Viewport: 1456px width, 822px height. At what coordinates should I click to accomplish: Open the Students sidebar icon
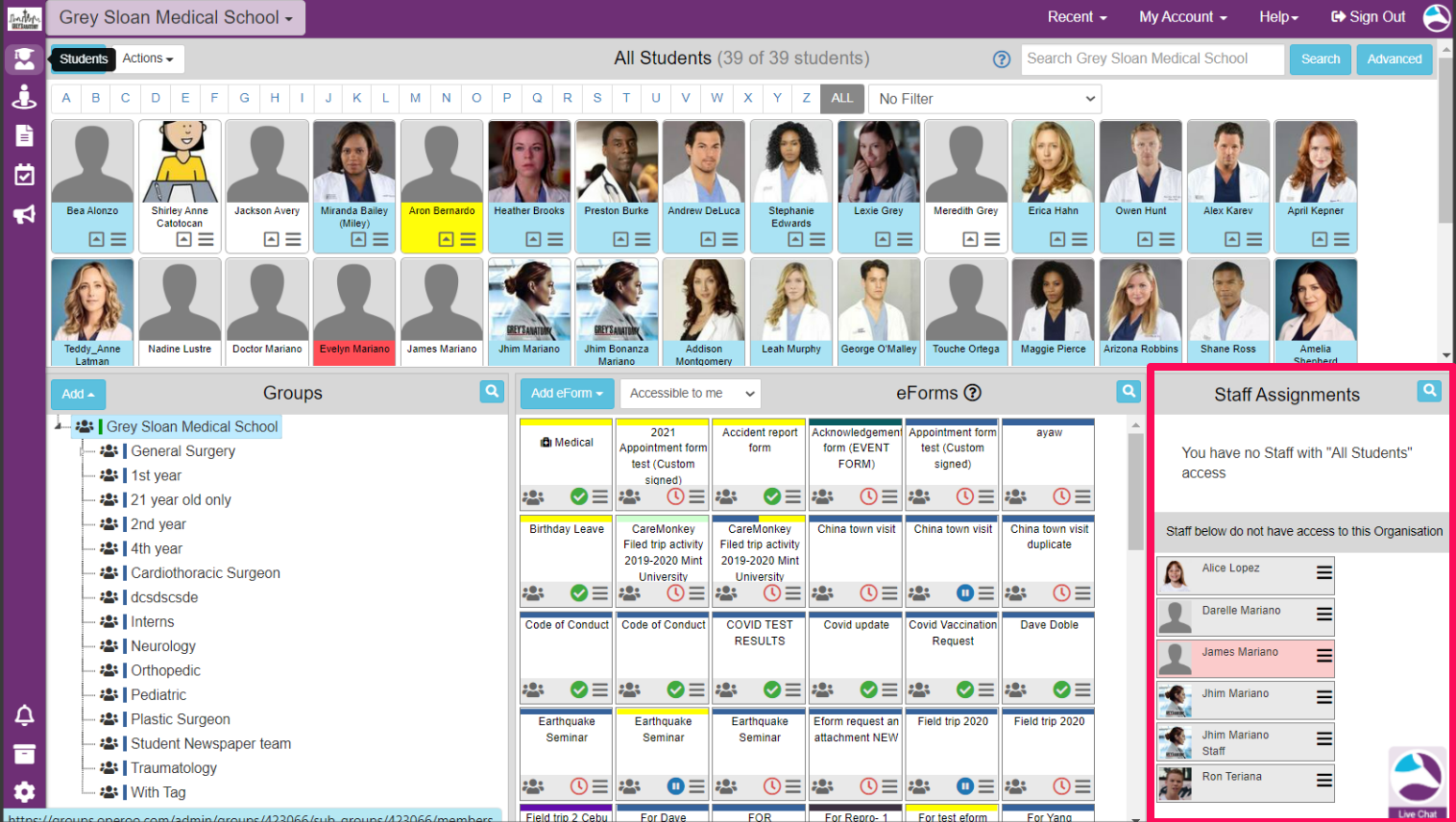tap(24, 60)
